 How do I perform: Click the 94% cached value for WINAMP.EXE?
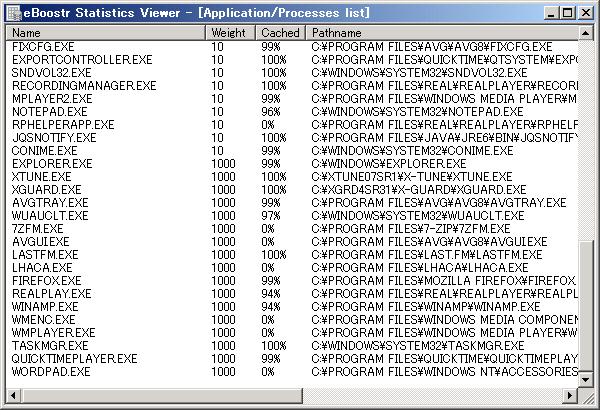(x=271, y=307)
